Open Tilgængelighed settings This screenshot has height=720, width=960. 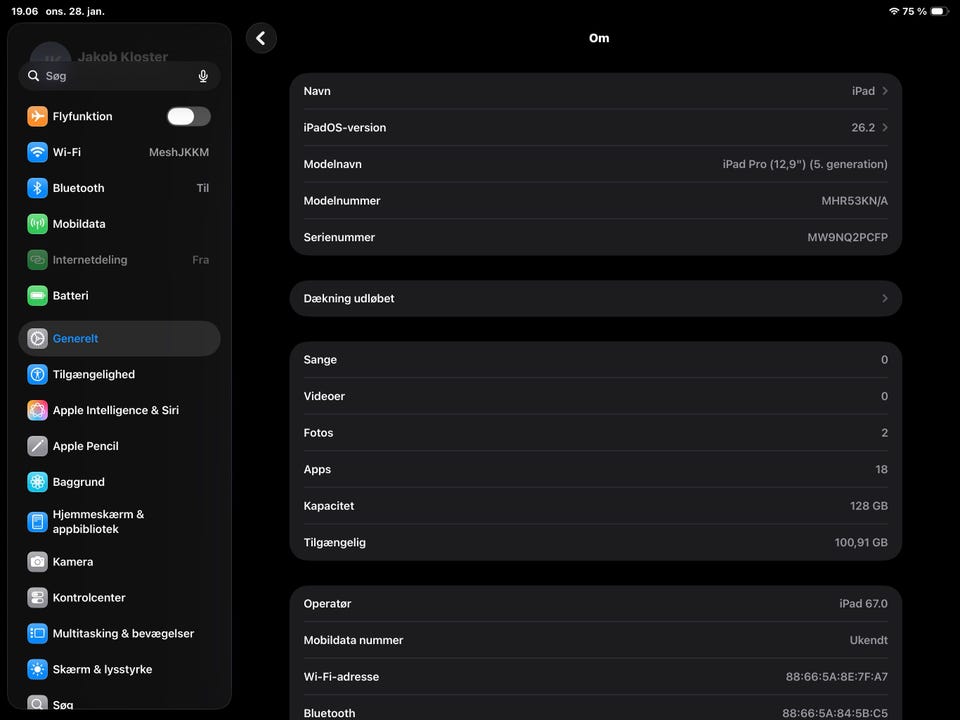coord(119,374)
